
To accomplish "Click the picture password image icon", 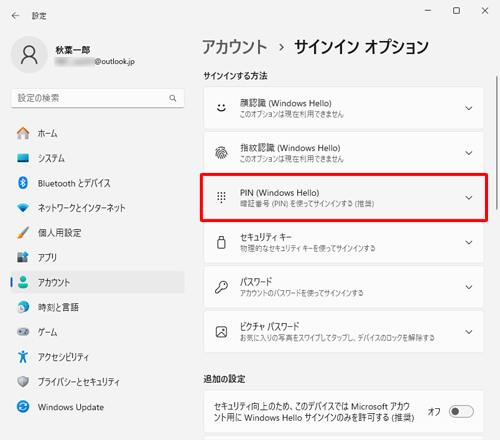I will (221, 332).
